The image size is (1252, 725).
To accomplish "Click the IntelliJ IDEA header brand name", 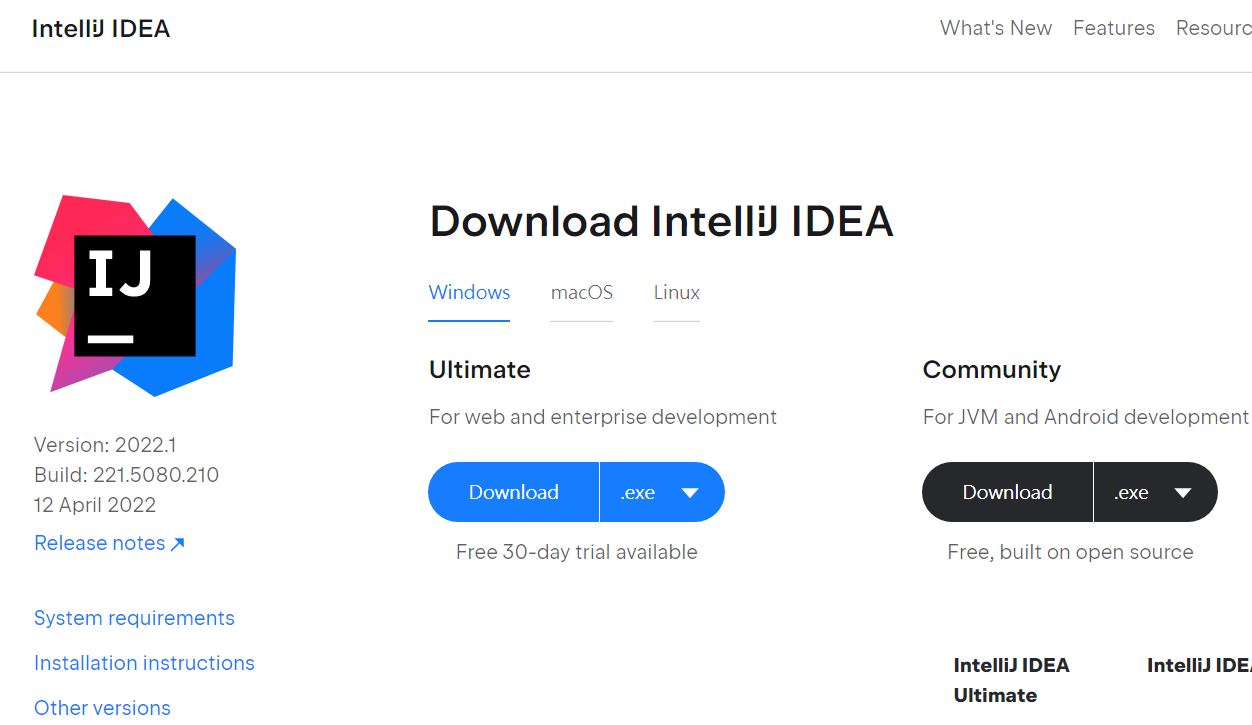I will (x=101, y=29).
